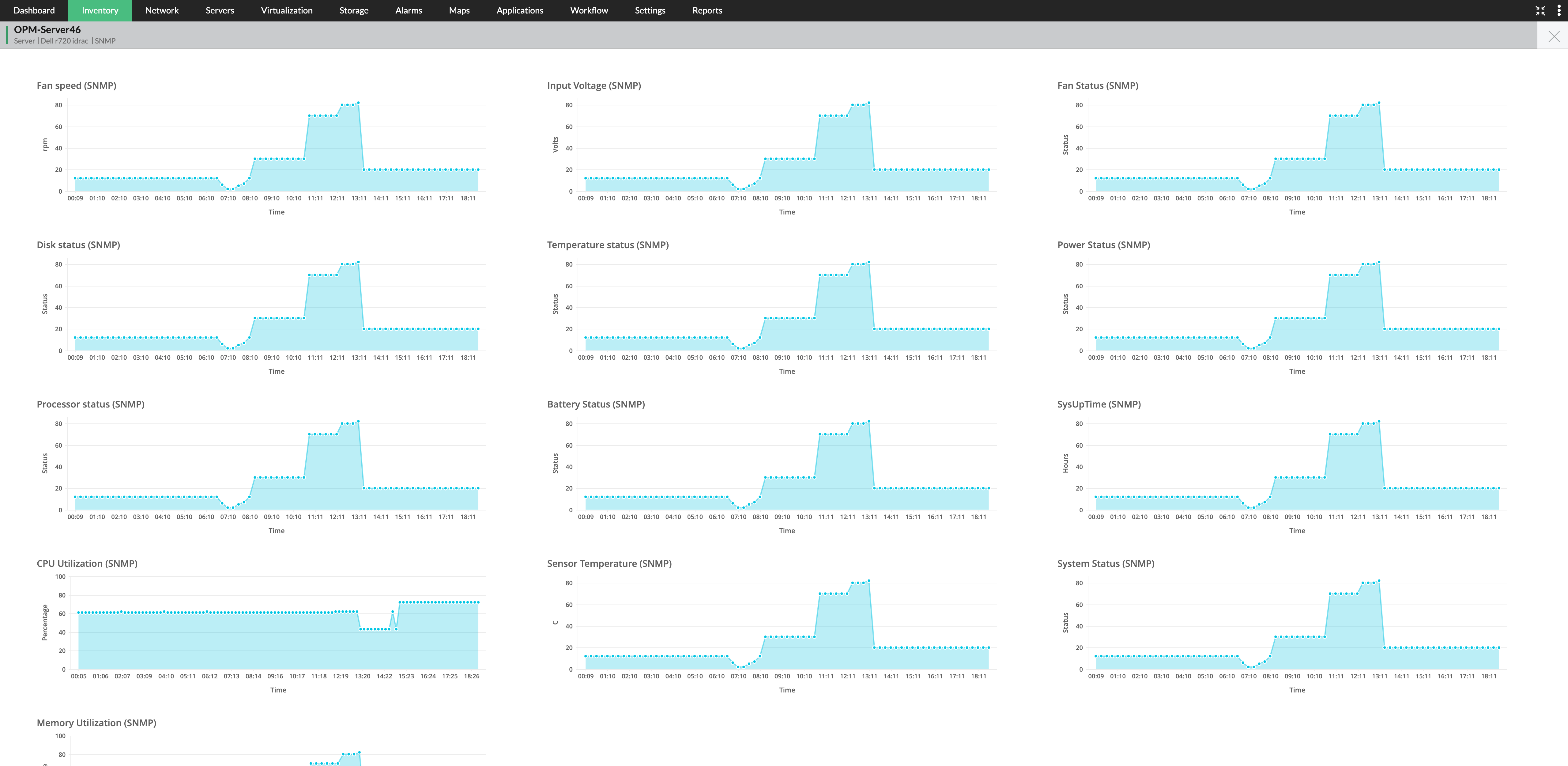Open the Settings tab
The height and width of the screenshot is (766, 1568).
(x=650, y=10)
